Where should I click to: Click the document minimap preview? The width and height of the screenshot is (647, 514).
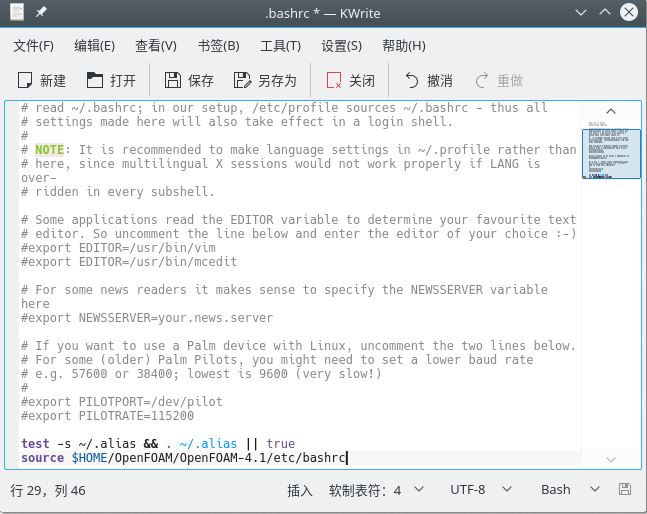click(x=611, y=153)
